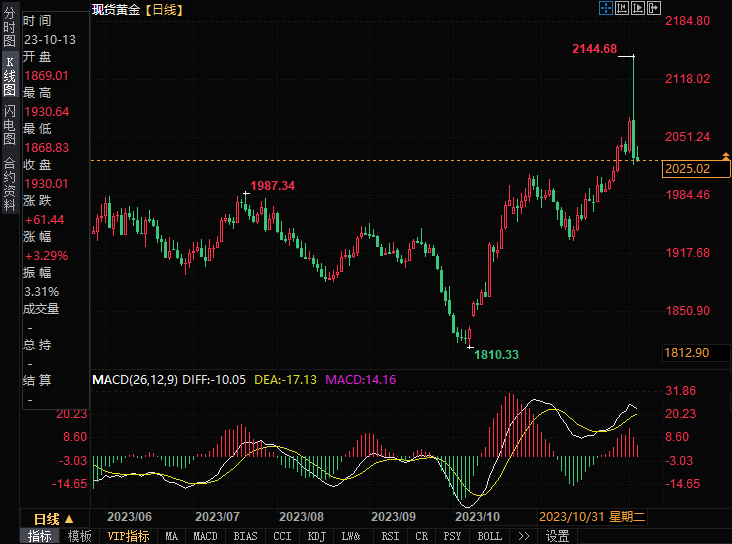The height and width of the screenshot is (544, 732).
Task: Select the K线图 side tab
Action: 9,77
